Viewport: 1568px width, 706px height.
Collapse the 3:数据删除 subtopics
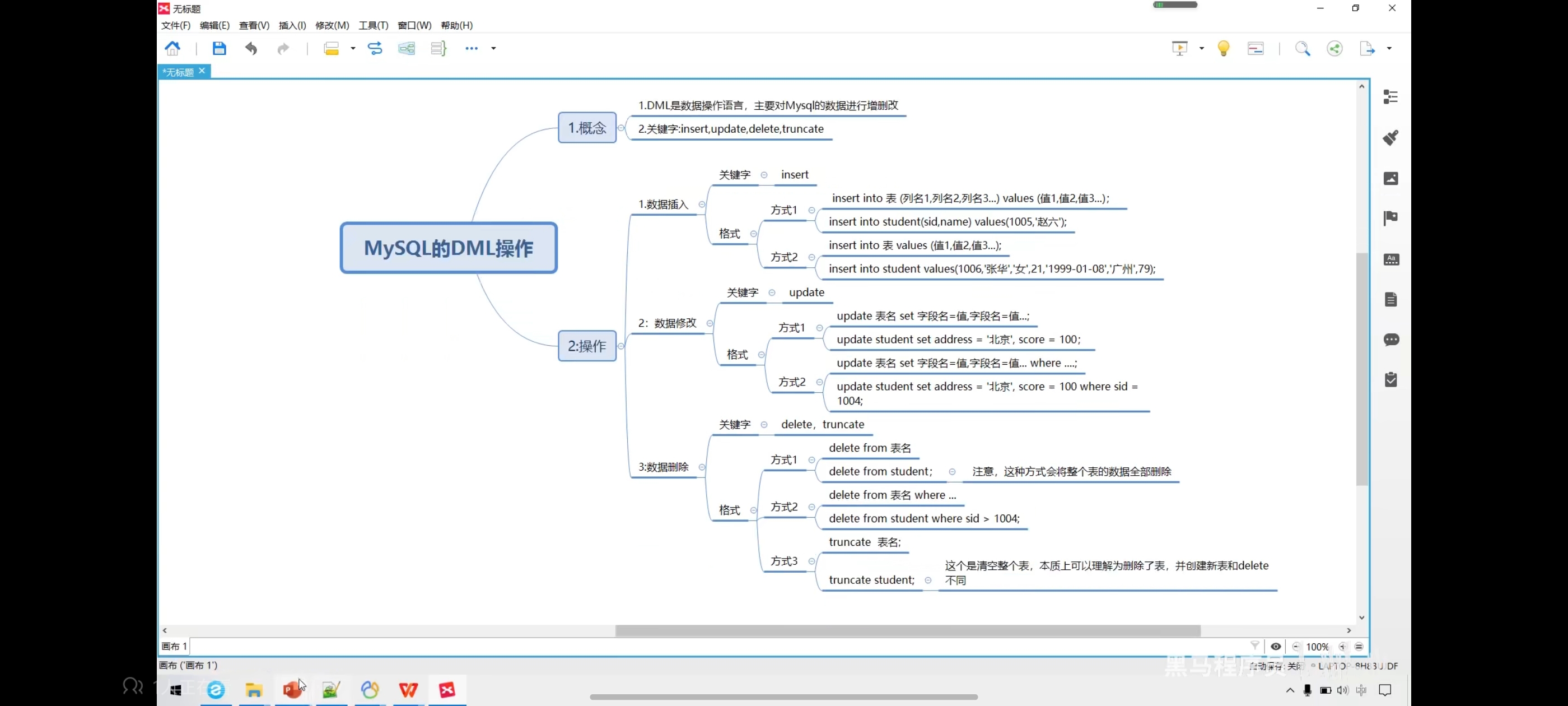702,467
